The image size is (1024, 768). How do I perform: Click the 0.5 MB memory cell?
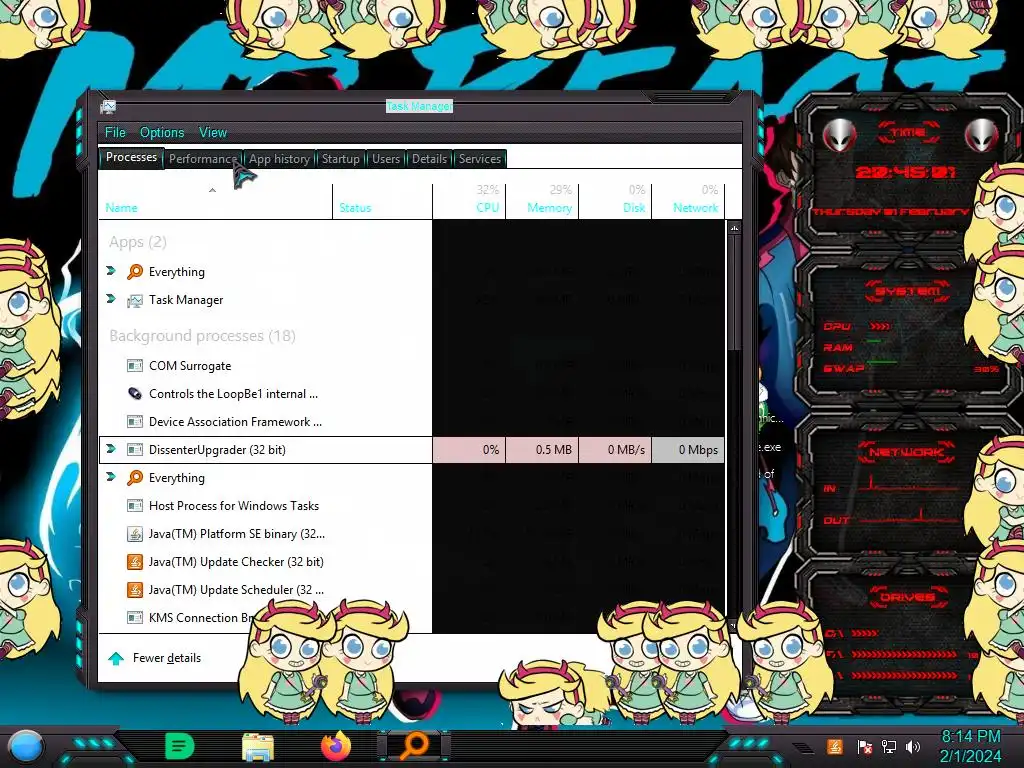point(542,450)
